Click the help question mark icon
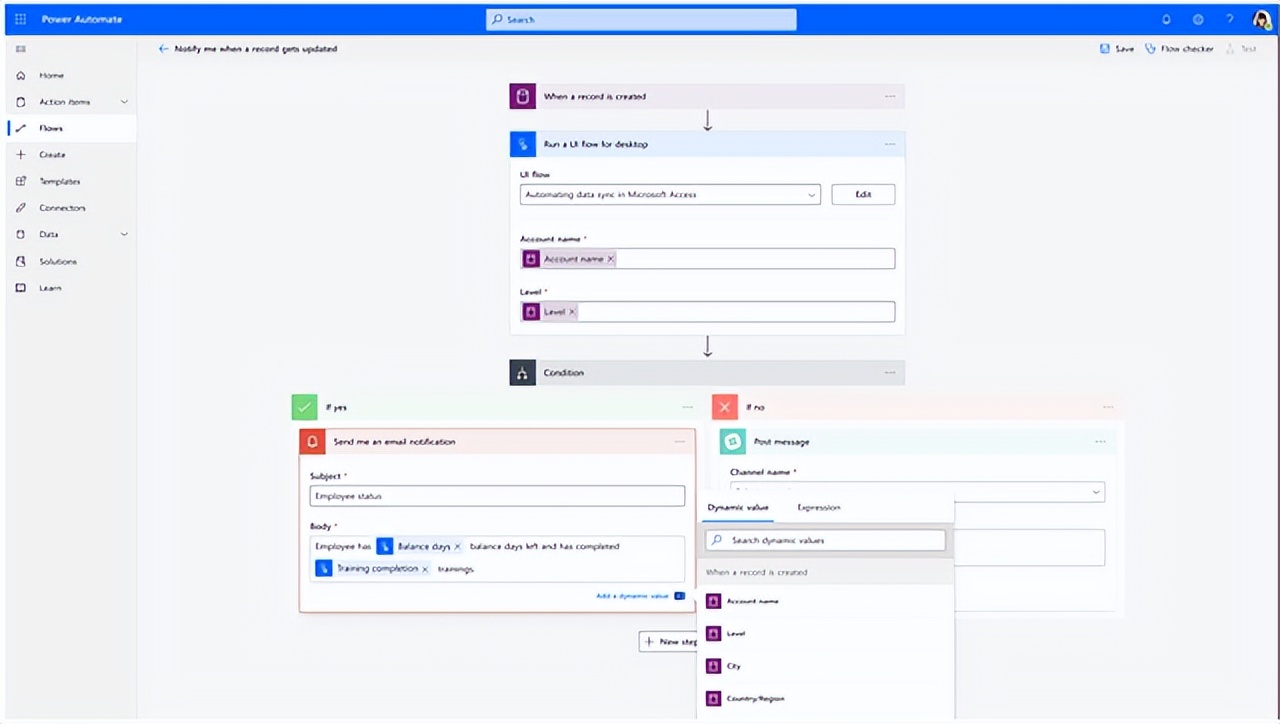The height and width of the screenshot is (724, 1280). [1230, 19]
